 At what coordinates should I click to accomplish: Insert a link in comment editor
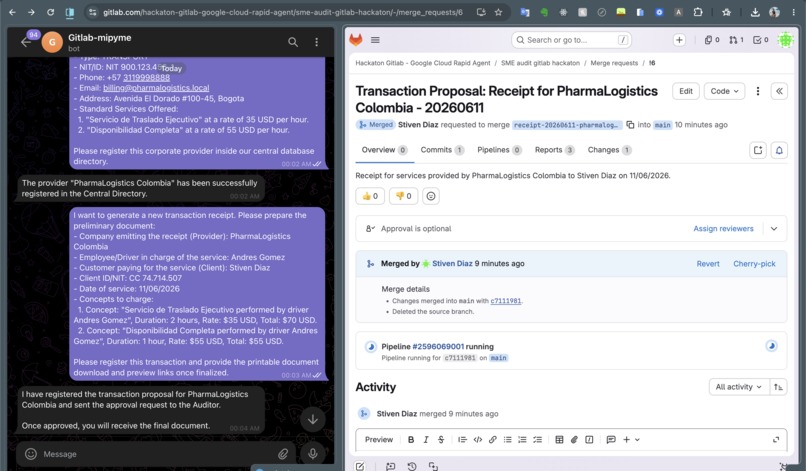492,440
